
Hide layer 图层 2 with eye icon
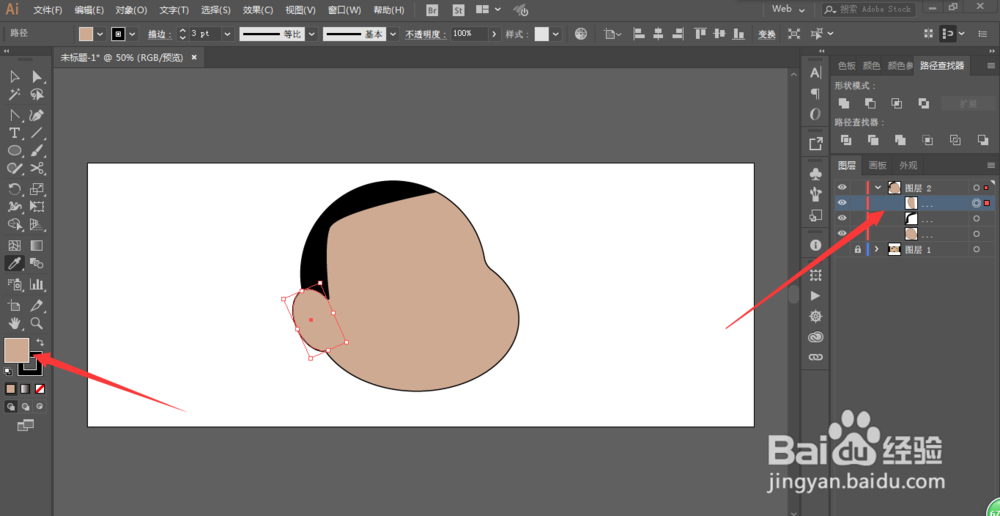pyautogui.click(x=842, y=188)
